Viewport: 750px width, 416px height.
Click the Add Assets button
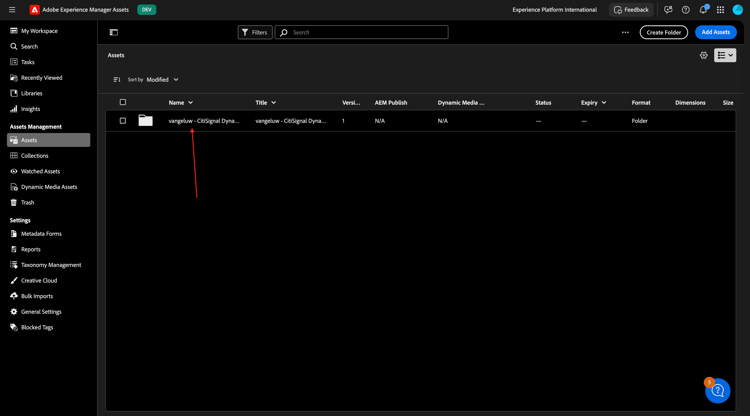(716, 32)
